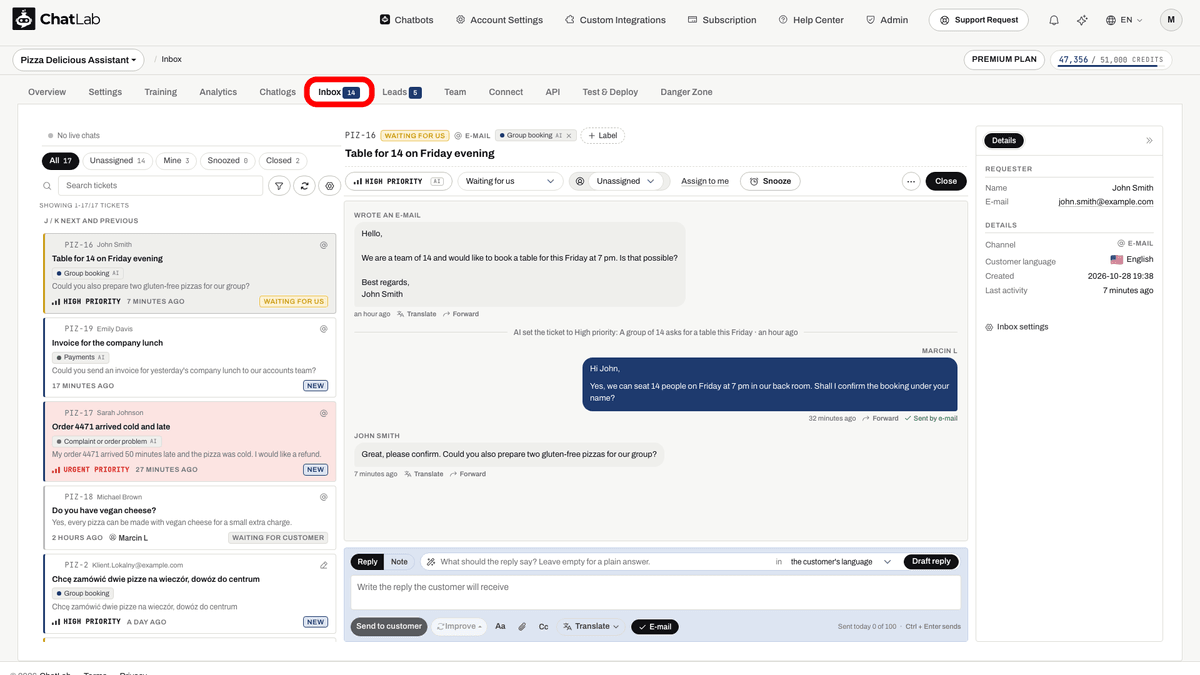Open the EN language selector
The height and width of the screenshot is (675, 1200).
(x=1124, y=20)
